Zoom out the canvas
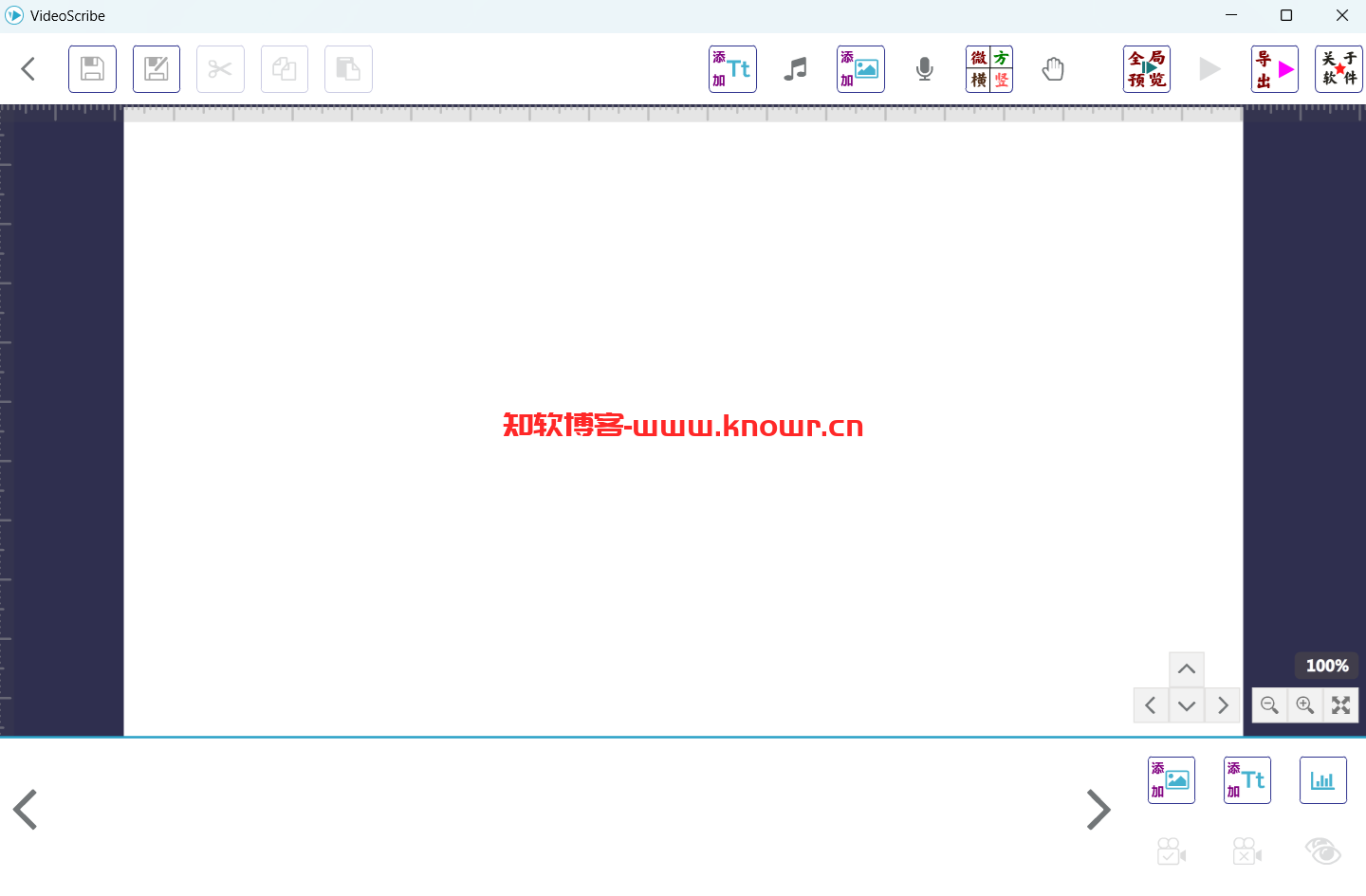Image resolution: width=1366 pixels, height=896 pixels. click(1269, 705)
